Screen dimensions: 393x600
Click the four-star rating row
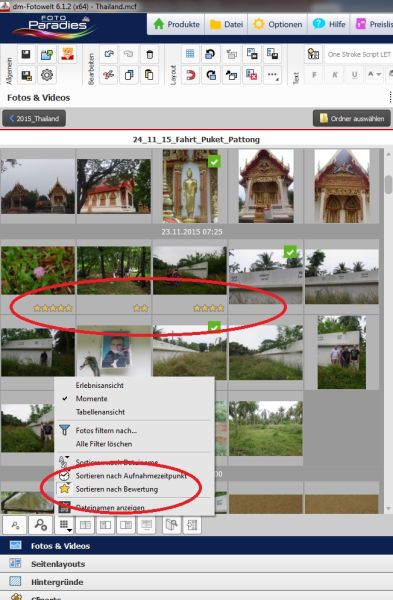pyautogui.click(x=209, y=308)
